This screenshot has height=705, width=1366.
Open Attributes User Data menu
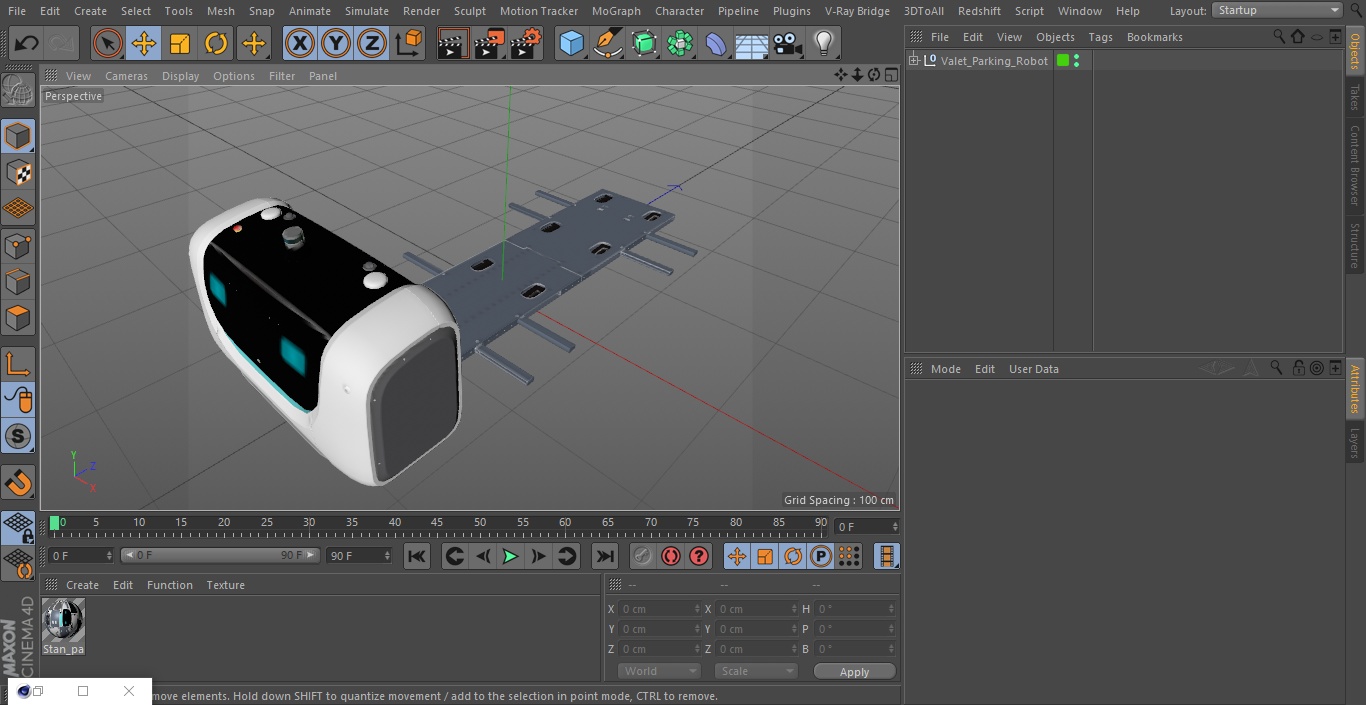[1033, 369]
